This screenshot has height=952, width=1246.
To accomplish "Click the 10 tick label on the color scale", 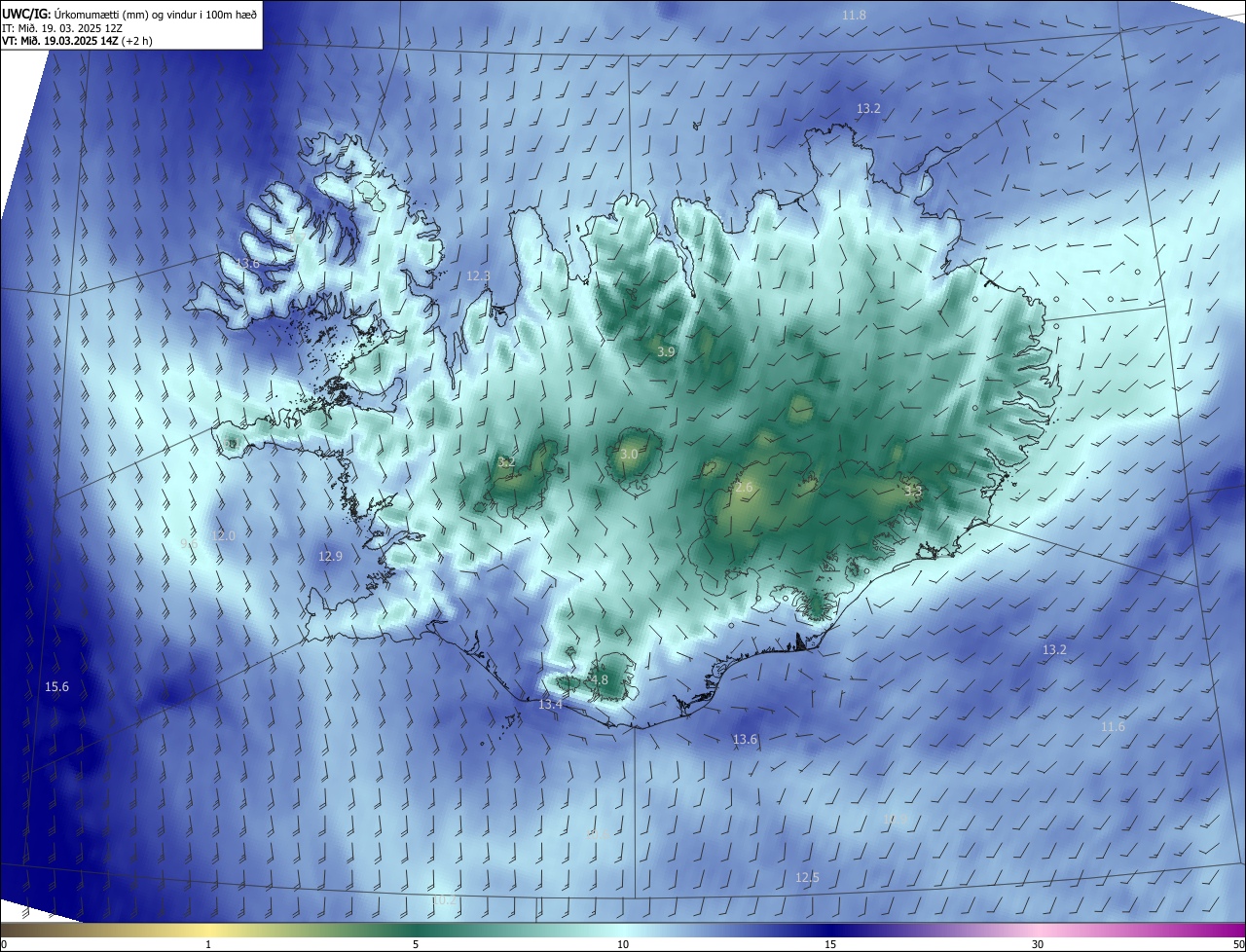I will 623,944.
